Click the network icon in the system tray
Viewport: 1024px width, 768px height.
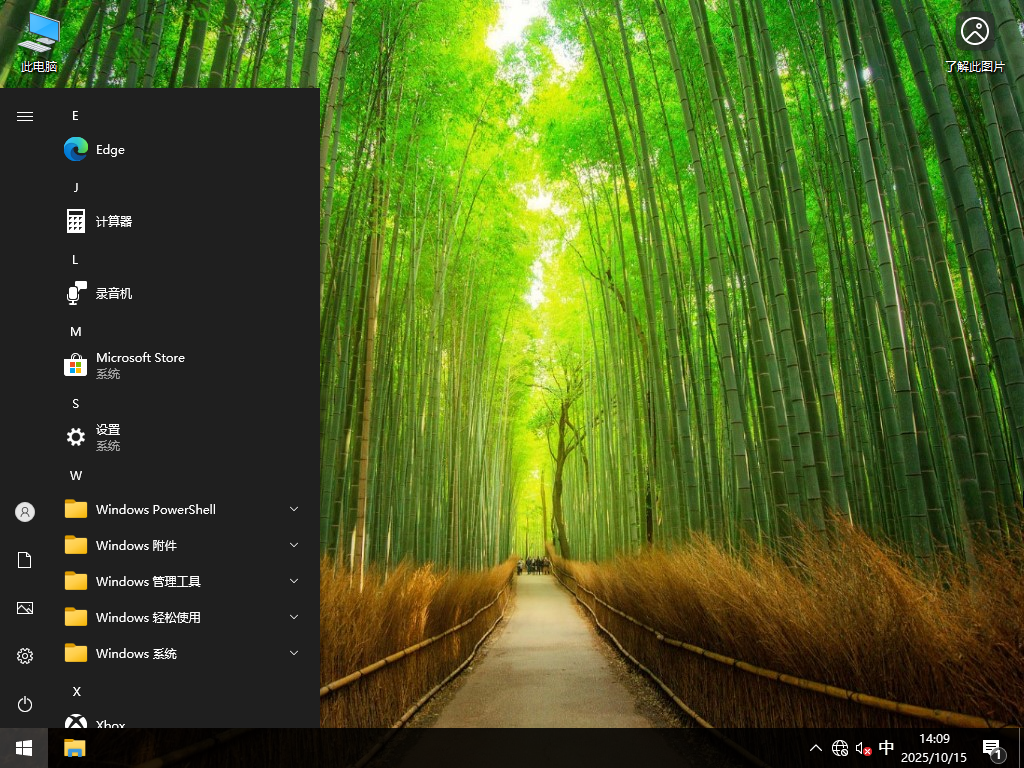click(x=840, y=747)
